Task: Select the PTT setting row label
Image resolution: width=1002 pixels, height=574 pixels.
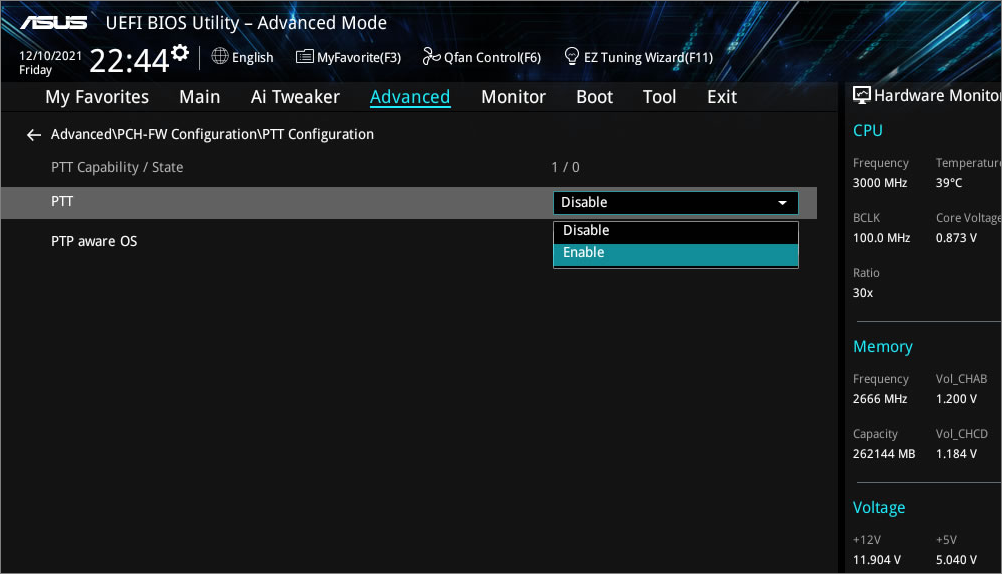Action: point(62,202)
